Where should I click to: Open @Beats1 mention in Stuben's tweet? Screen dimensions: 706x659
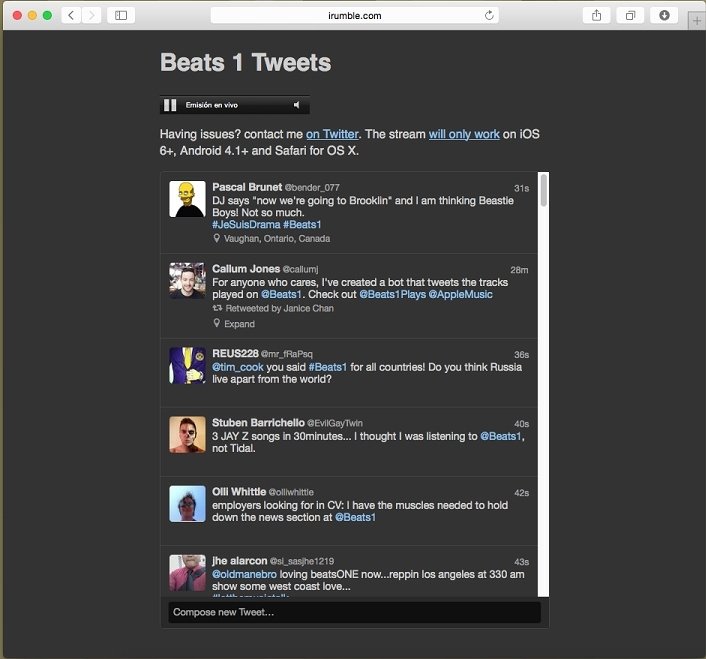[501, 436]
